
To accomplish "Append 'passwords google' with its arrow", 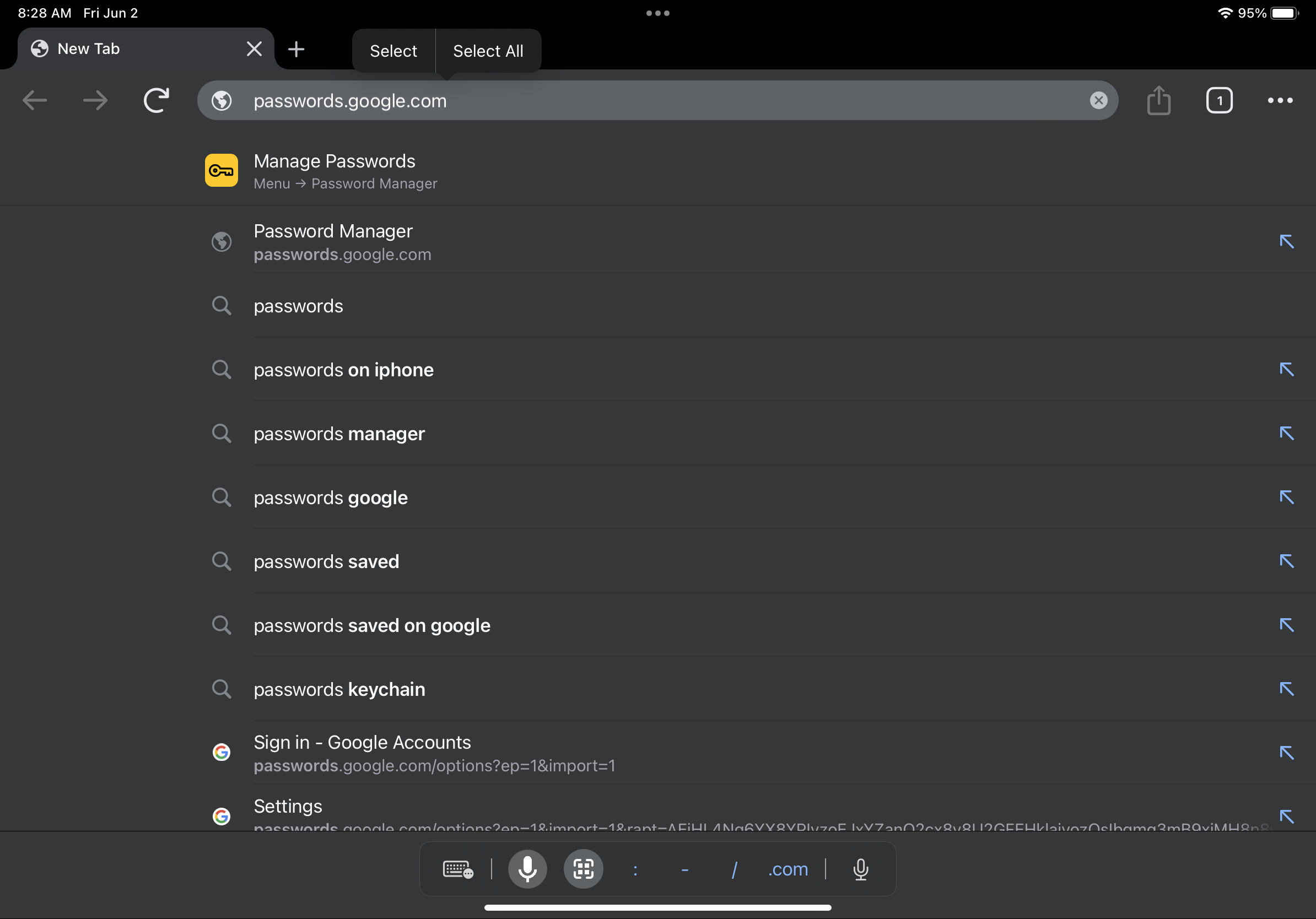I will click(x=1286, y=498).
